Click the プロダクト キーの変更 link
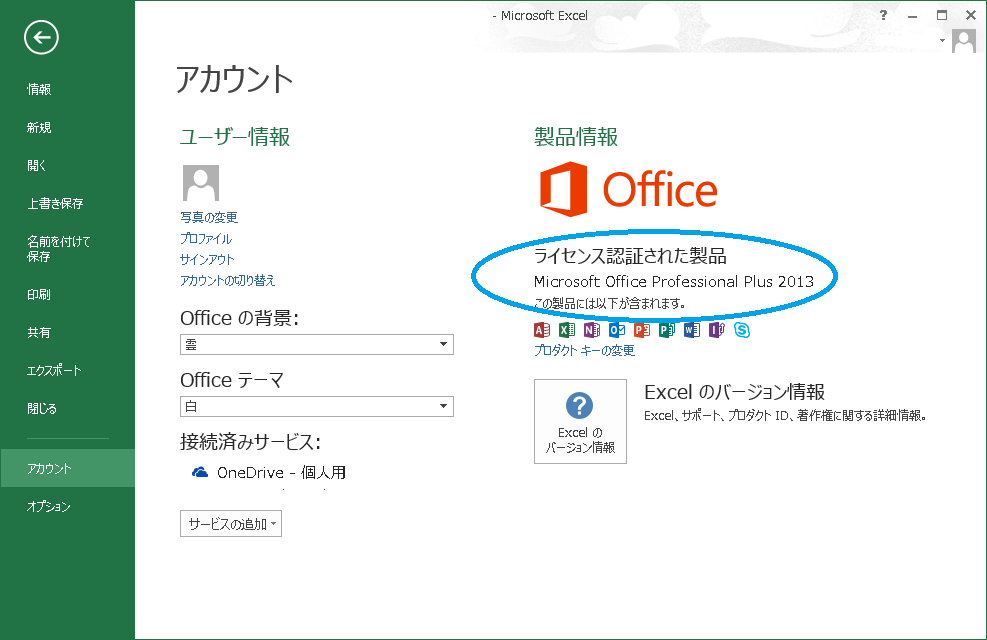Image resolution: width=987 pixels, height=640 pixels. [584, 351]
